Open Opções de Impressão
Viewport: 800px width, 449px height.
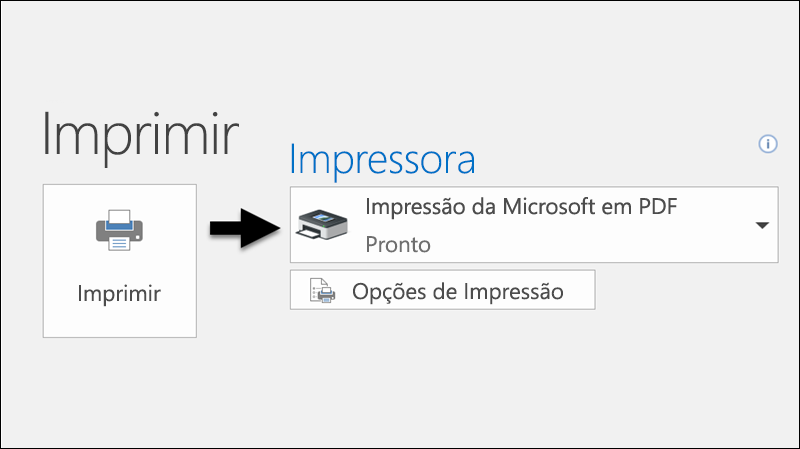[442, 291]
